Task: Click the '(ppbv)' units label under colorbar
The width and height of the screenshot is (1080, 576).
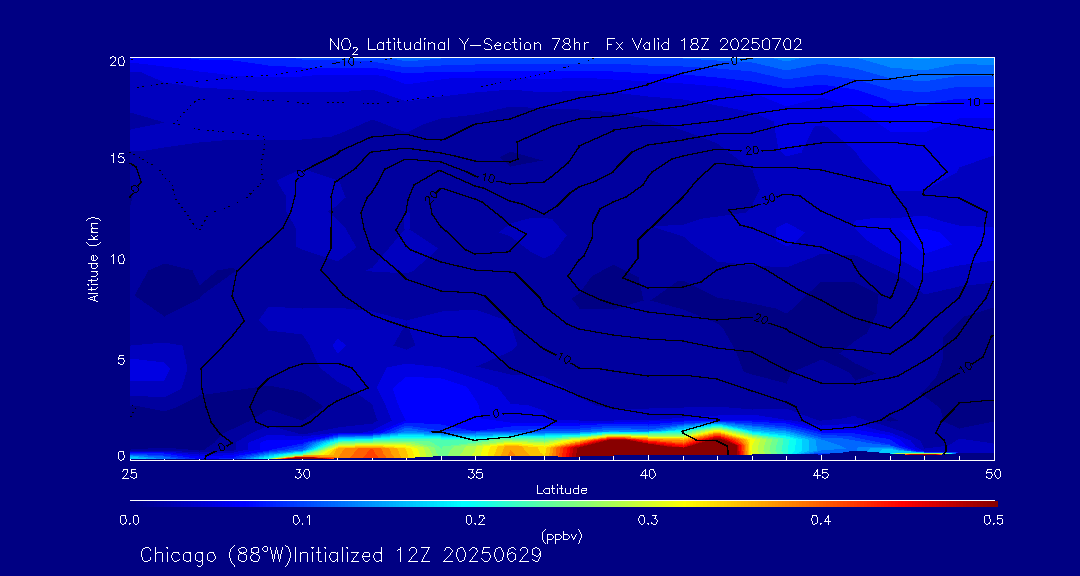Action: (562, 535)
